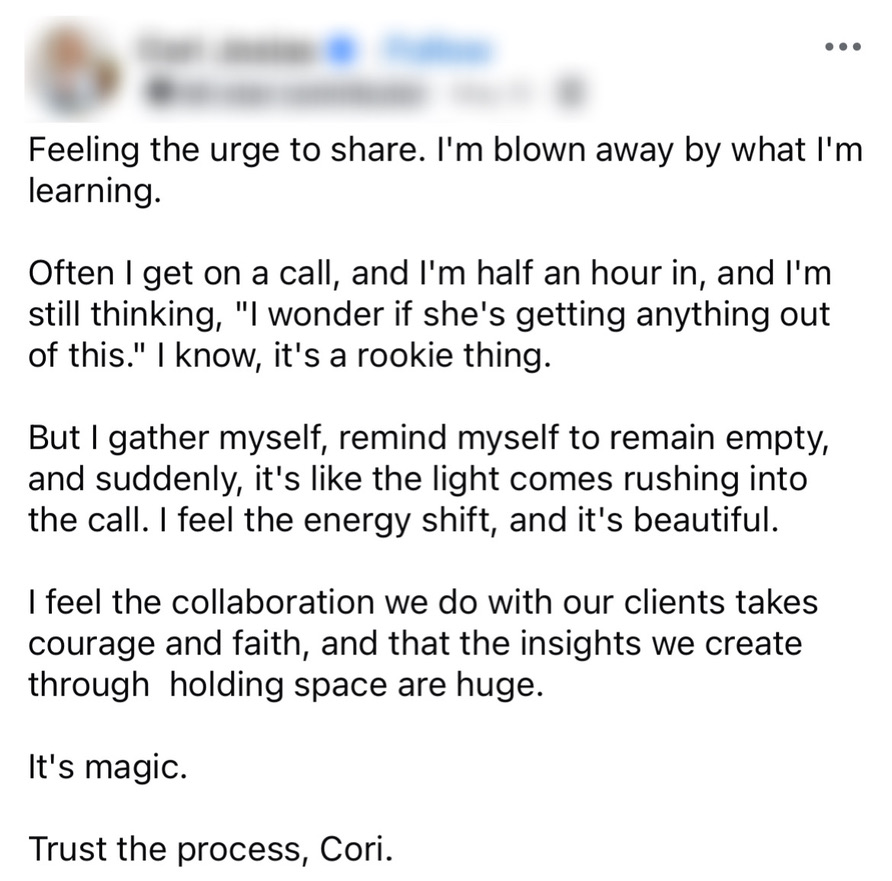This screenshot has height=881, width=892.
Task: Click the post audience privacy icon
Action: coord(571,94)
